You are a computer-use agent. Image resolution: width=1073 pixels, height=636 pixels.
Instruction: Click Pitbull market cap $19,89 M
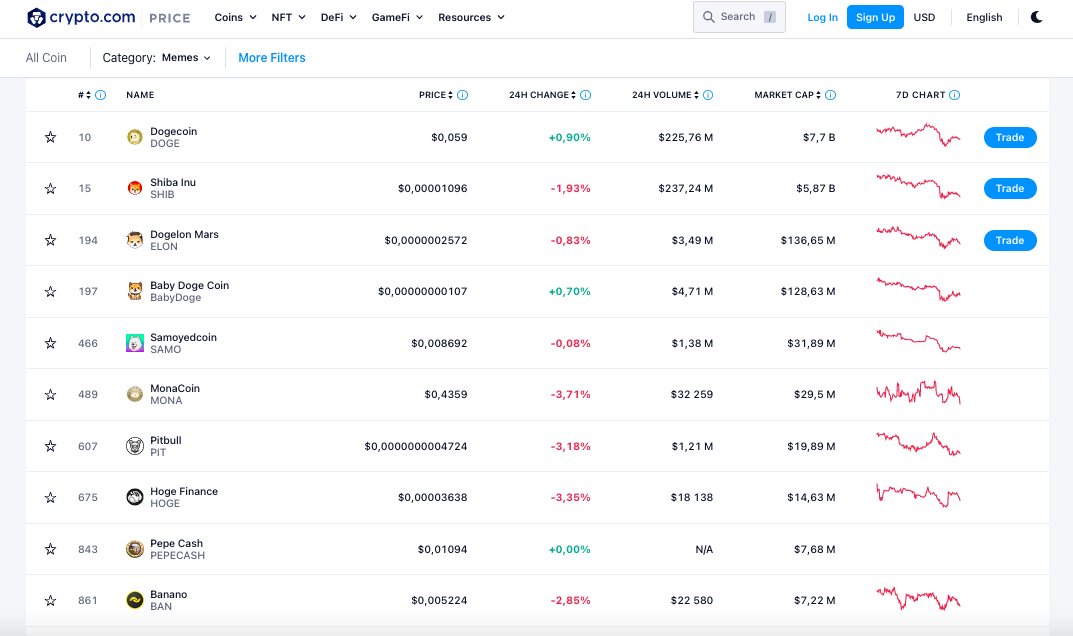(x=811, y=446)
